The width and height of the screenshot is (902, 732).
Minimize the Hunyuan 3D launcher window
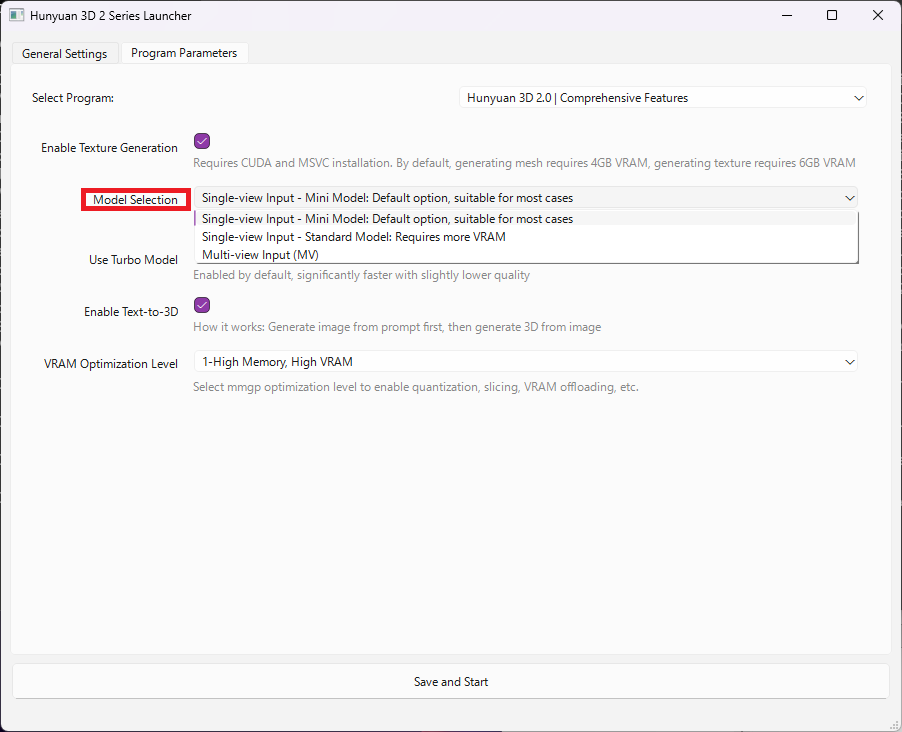pos(786,16)
